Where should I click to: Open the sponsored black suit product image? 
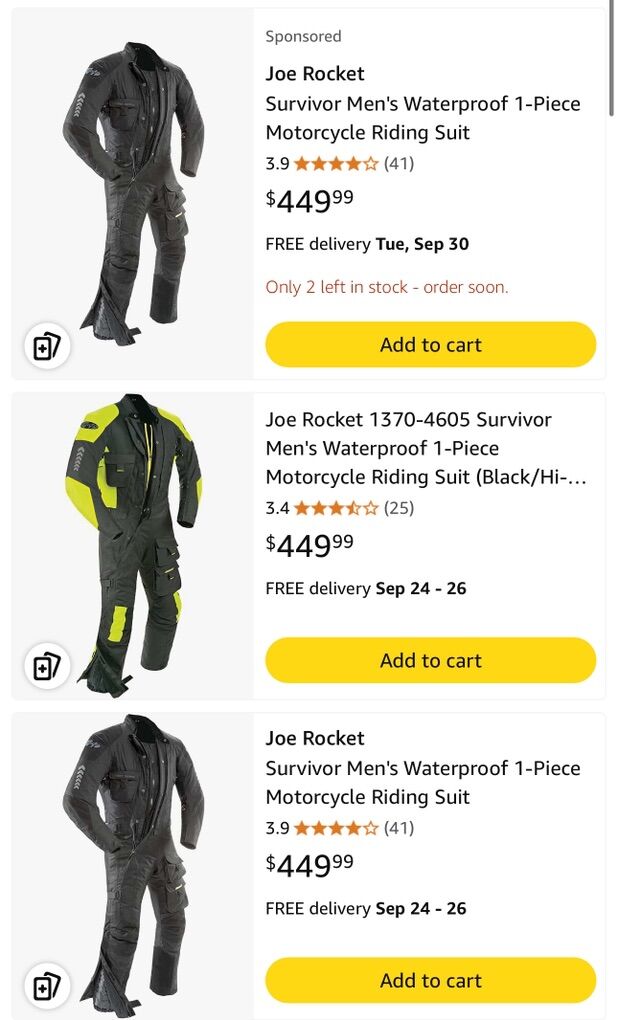133,193
